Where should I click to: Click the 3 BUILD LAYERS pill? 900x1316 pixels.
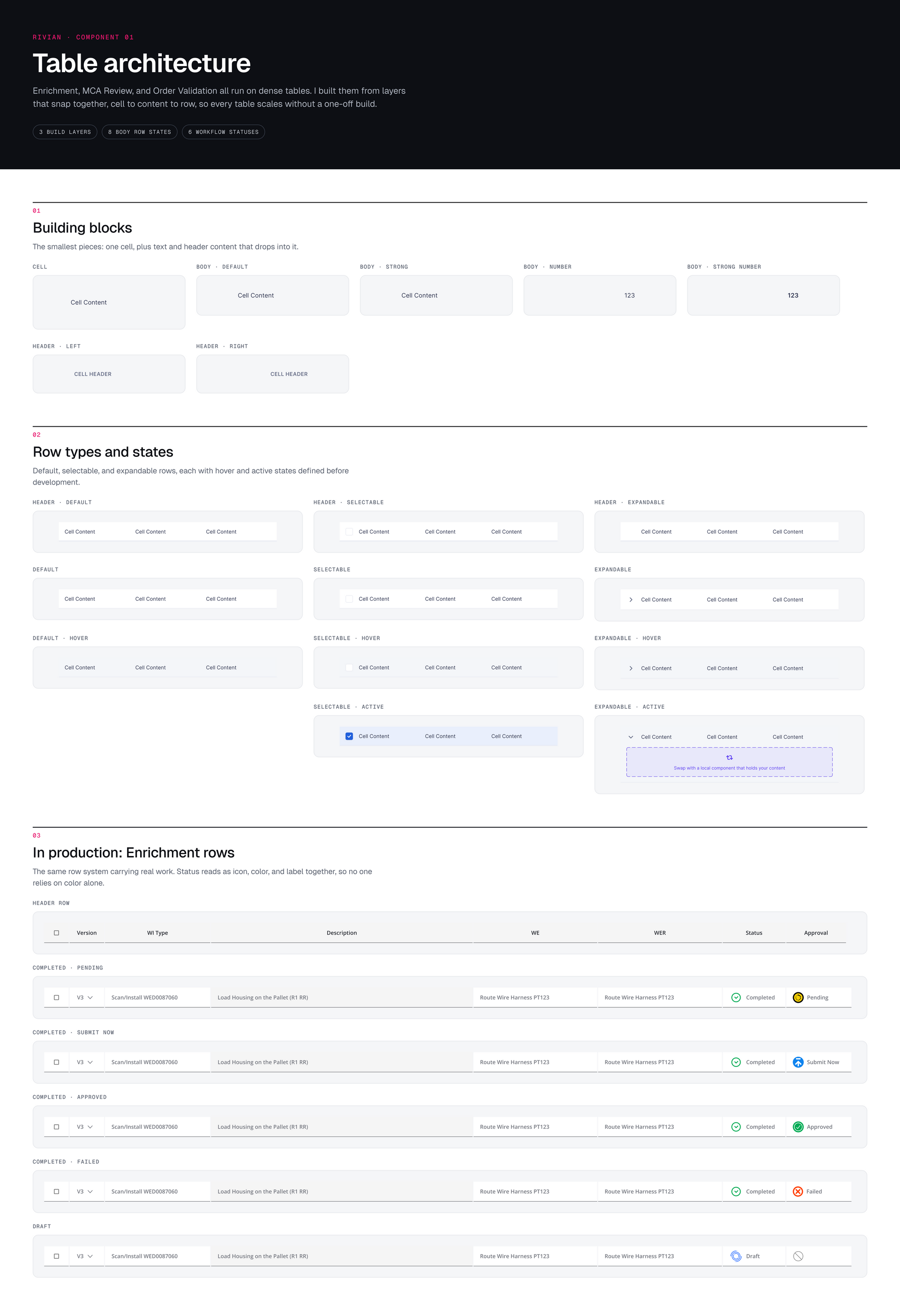pos(65,131)
